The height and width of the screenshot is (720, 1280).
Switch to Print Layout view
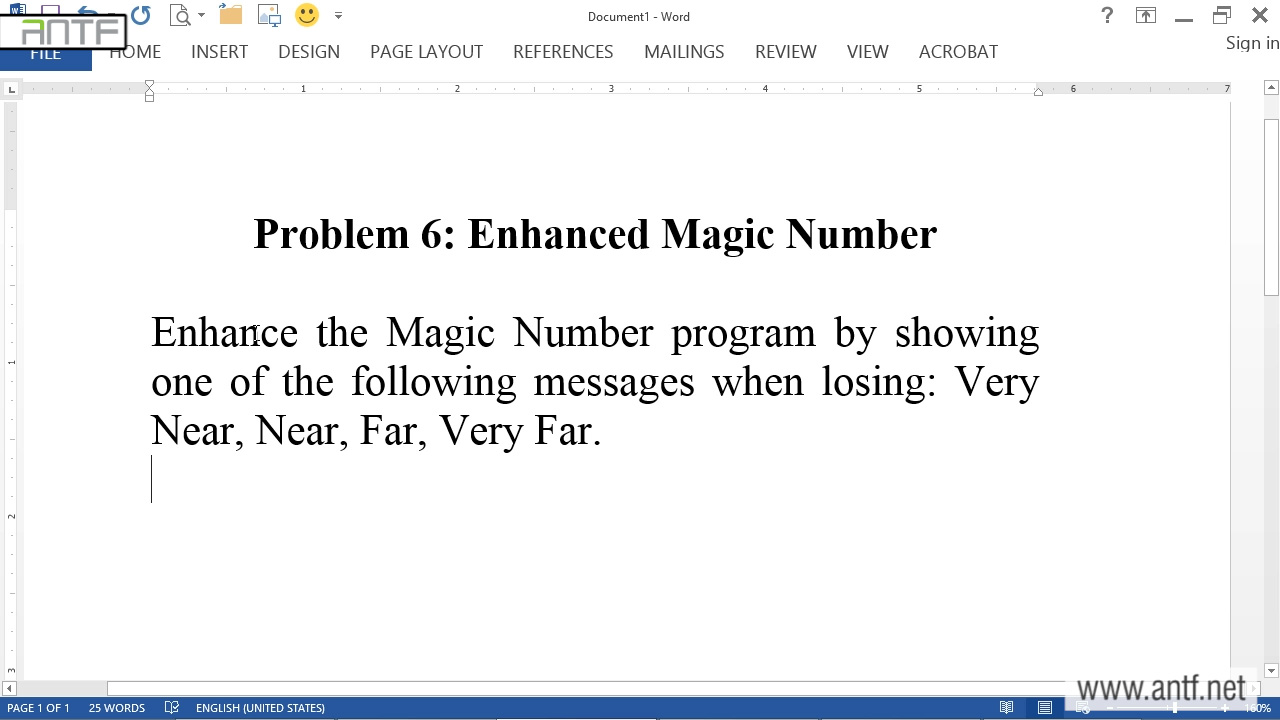point(1045,708)
